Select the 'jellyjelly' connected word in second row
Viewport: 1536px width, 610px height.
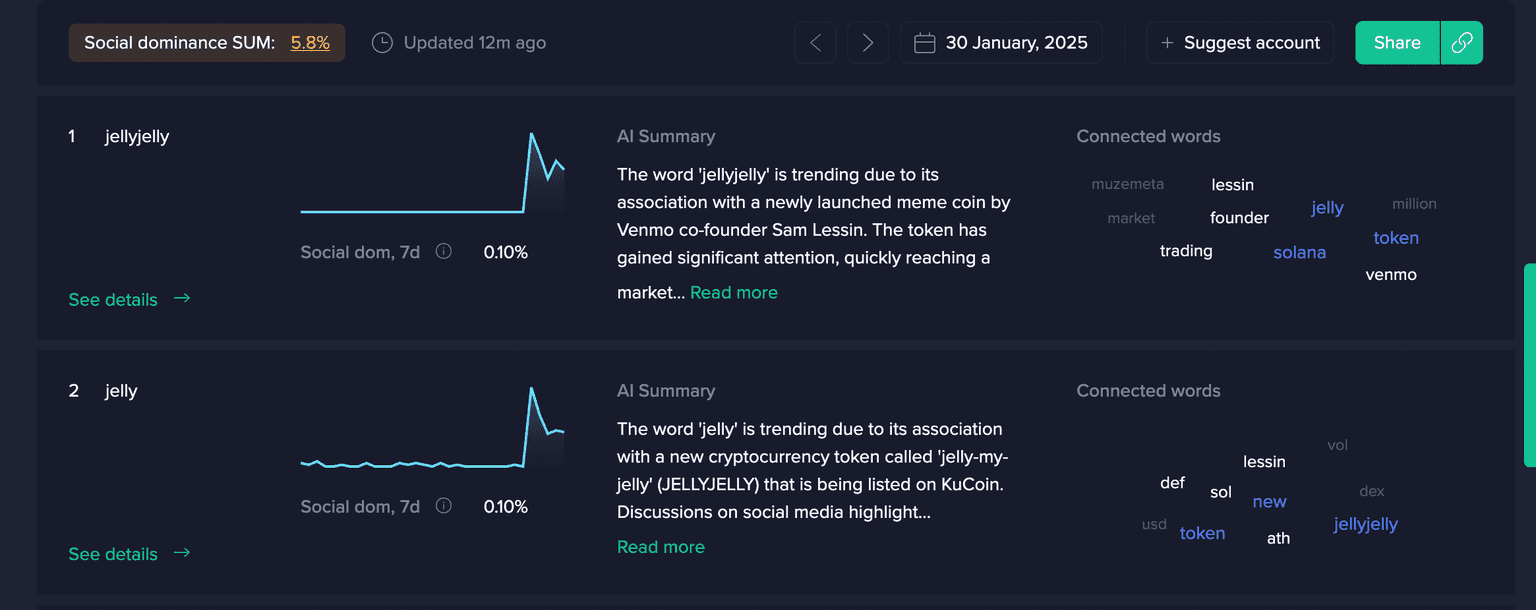pos(1365,524)
